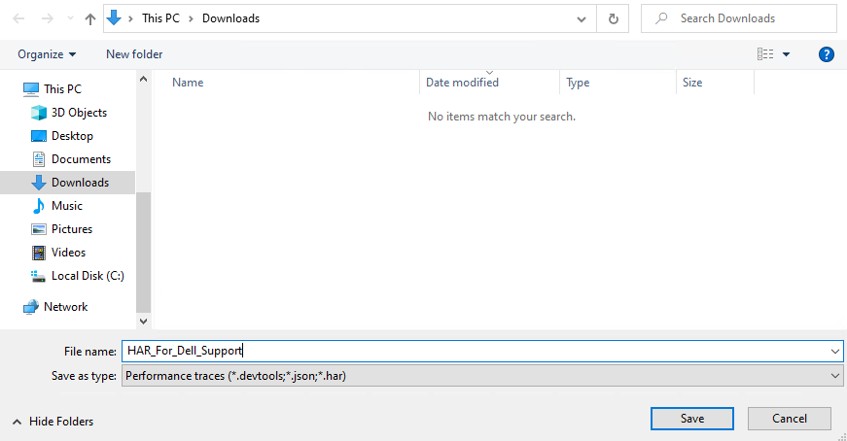This screenshot has width=847, height=441.
Task: Click the Network globe icon
Action: [31, 306]
